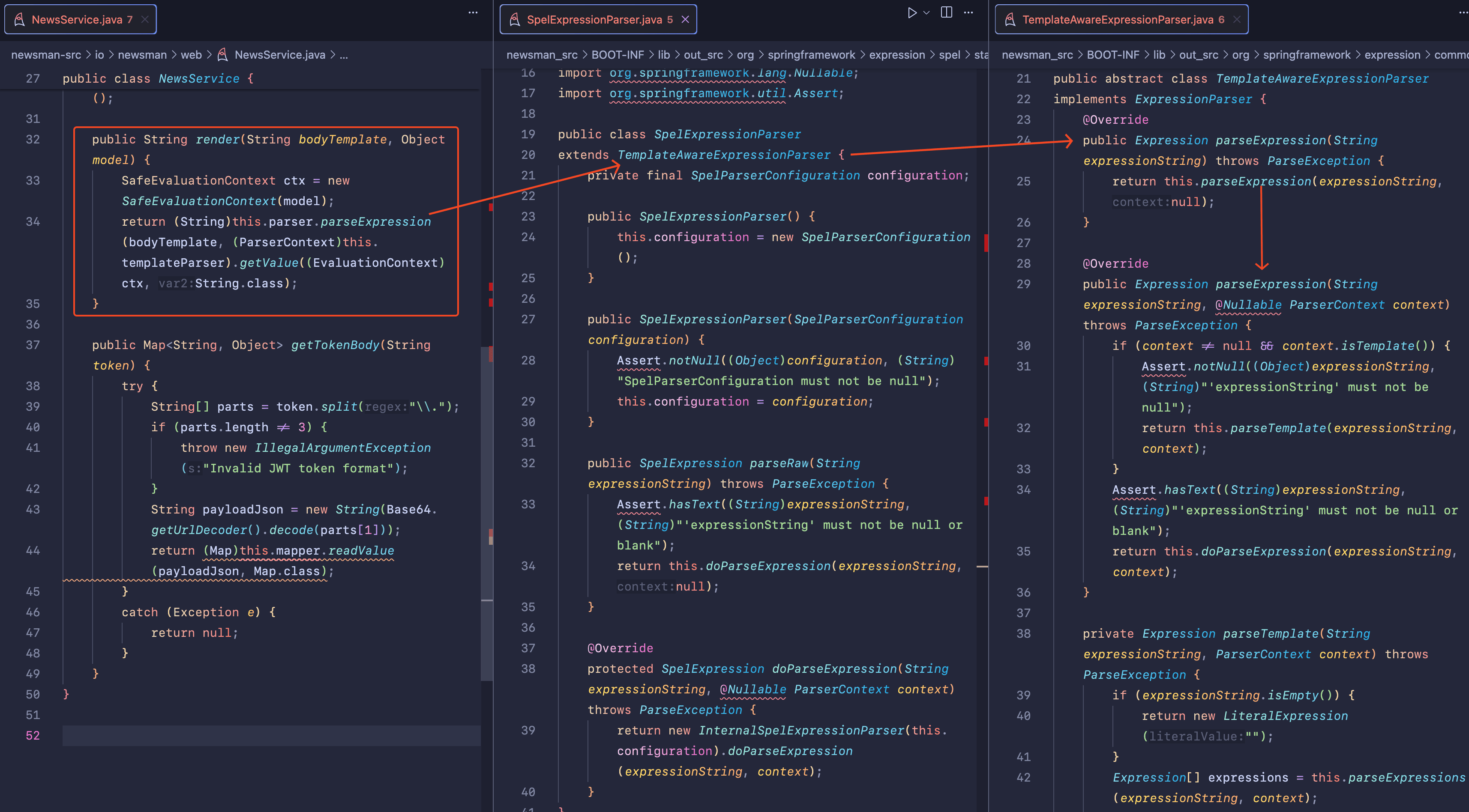Click the 'TemplateAwareExpressionParser' class name on line 20
This screenshot has height=812, width=1469.
point(724,155)
